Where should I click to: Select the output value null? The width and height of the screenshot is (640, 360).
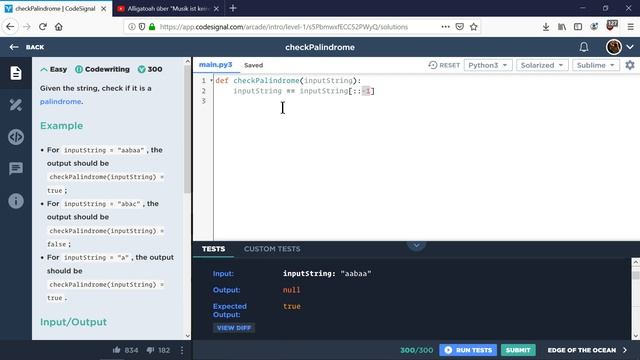click(x=291, y=290)
